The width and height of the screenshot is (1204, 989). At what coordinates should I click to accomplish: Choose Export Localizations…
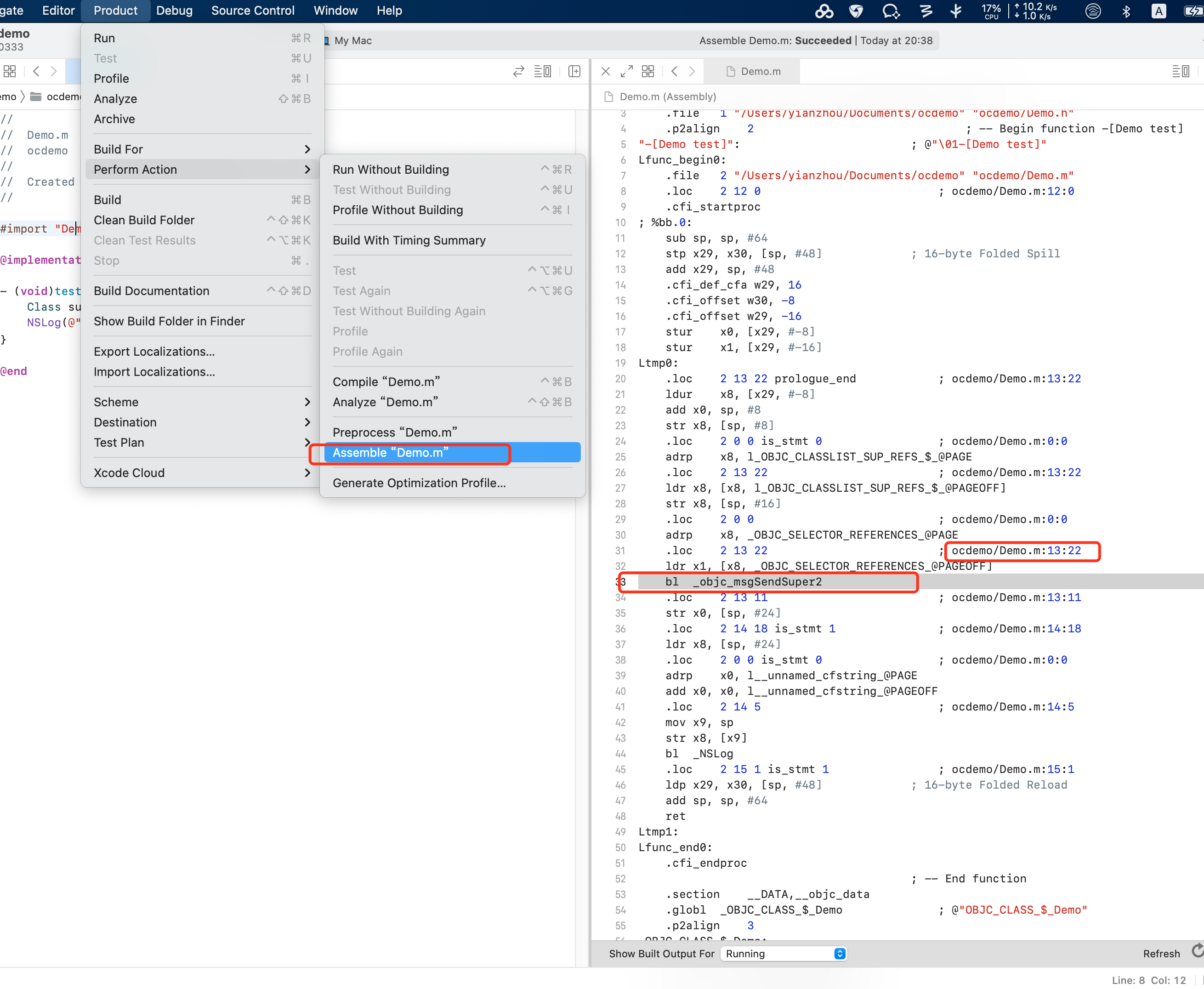202,352
